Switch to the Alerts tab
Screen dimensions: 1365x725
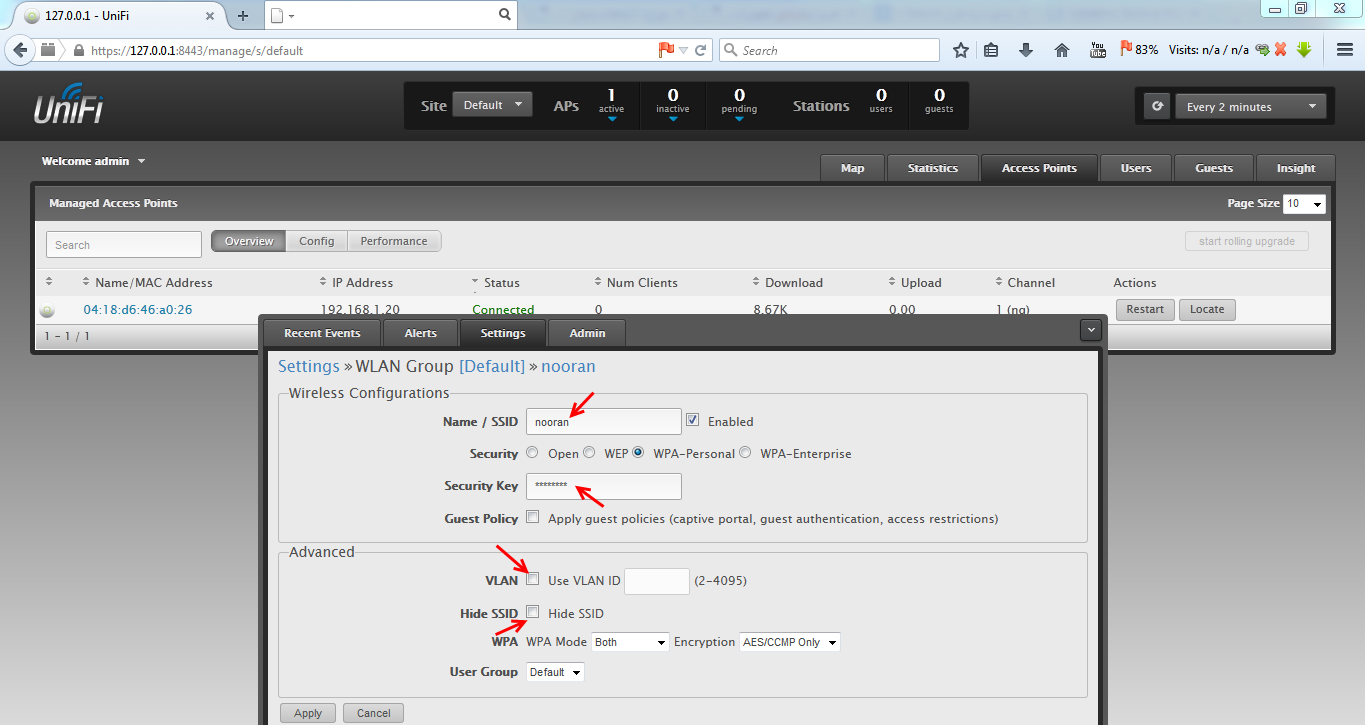tap(420, 333)
